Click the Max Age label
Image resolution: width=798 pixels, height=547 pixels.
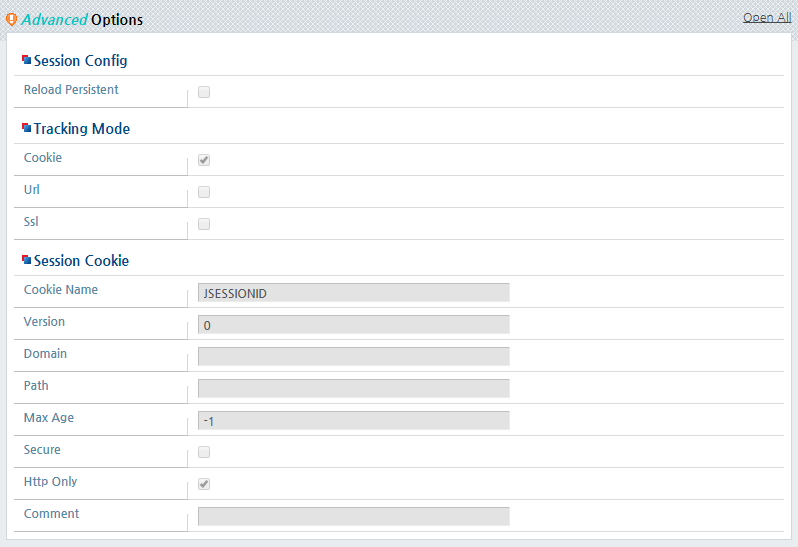[x=49, y=418]
